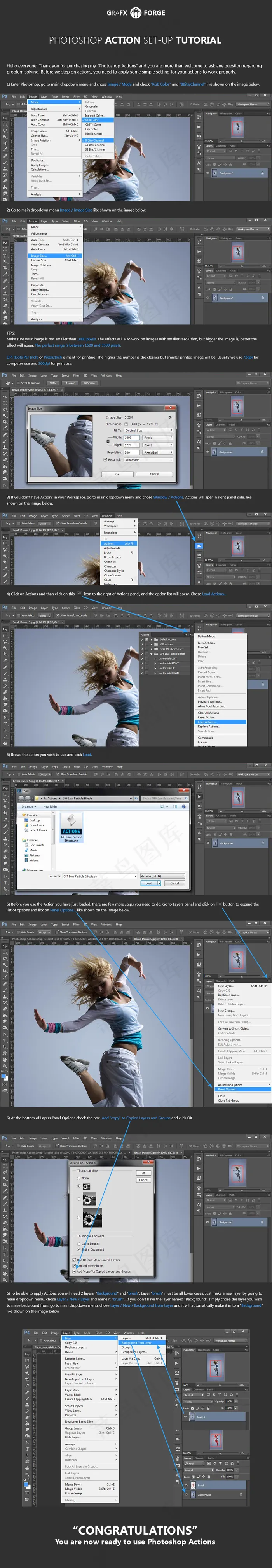Viewport: 272px width, 1568px height.
Task: Choose the highlighted Image Size... menu entry in step 2
Action: [x=56, y=256]
